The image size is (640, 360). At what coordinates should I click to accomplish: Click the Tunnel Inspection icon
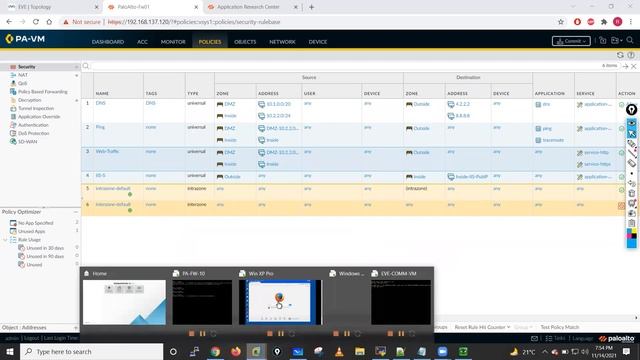tap(13, 108)
